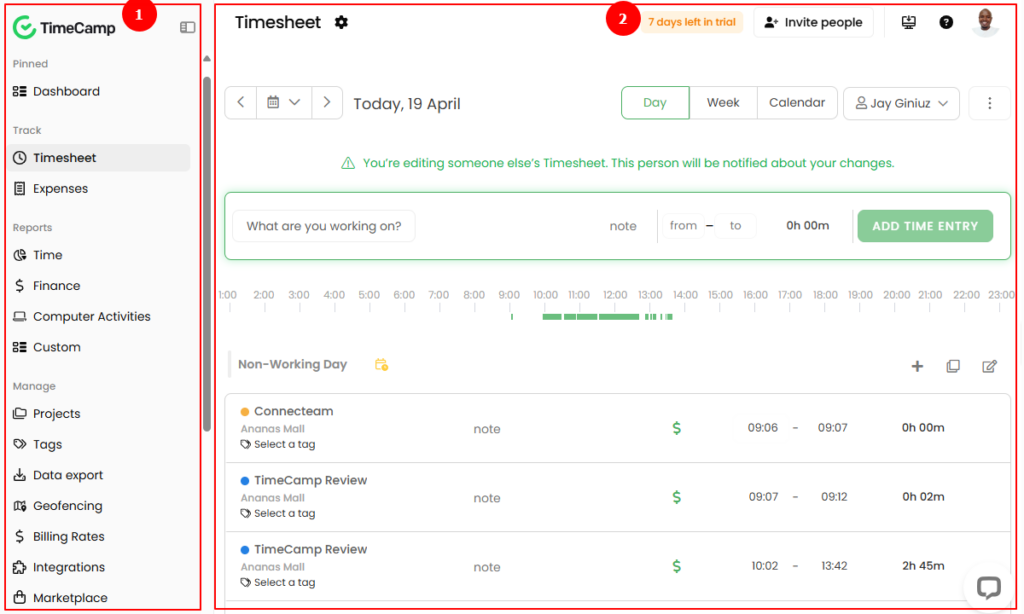
Task: Click note field of 10:02 TimeCamp Review entry
Action: pyautogui.click(x=487, y=568)
